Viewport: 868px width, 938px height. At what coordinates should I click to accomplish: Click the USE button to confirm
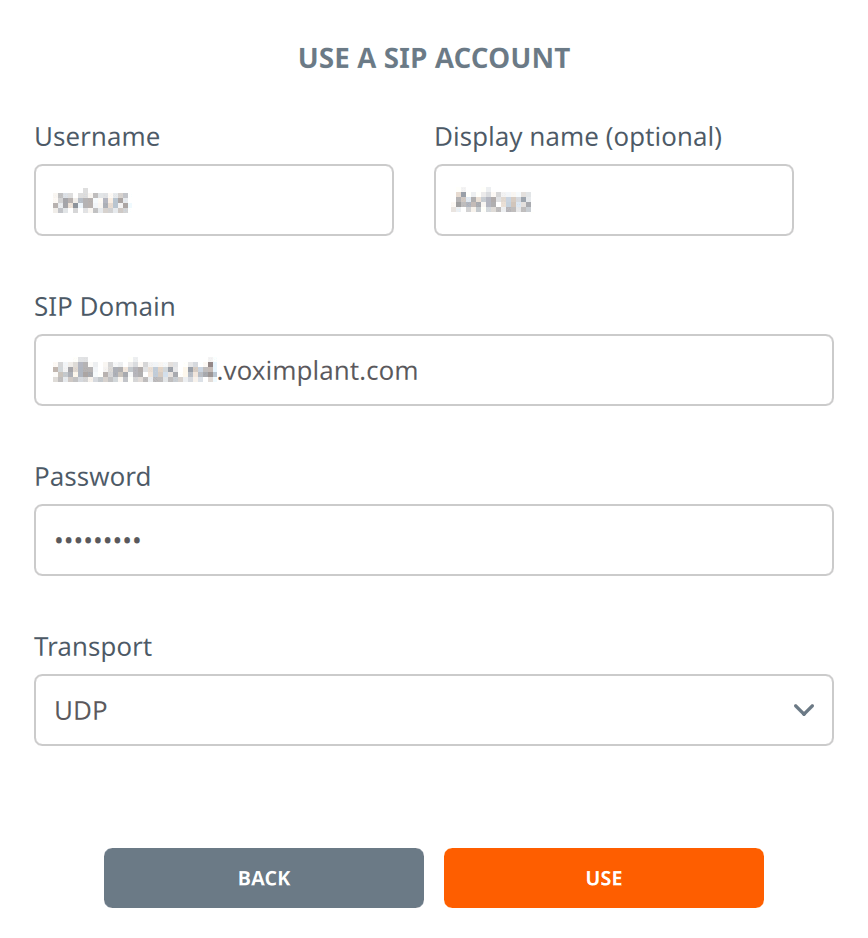[x=603, y=878]
